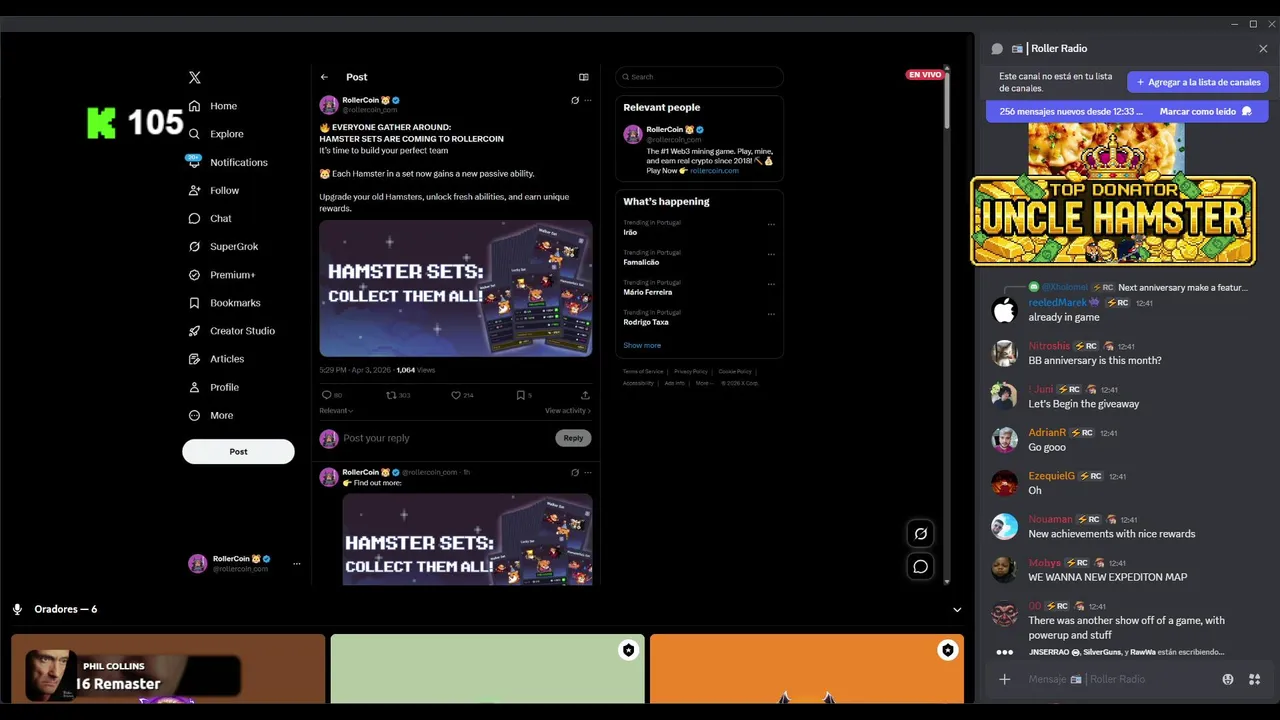This screenshot has width=1280, height=720.
Task: Open the trending topic Irão
Action: coord(630,232)
